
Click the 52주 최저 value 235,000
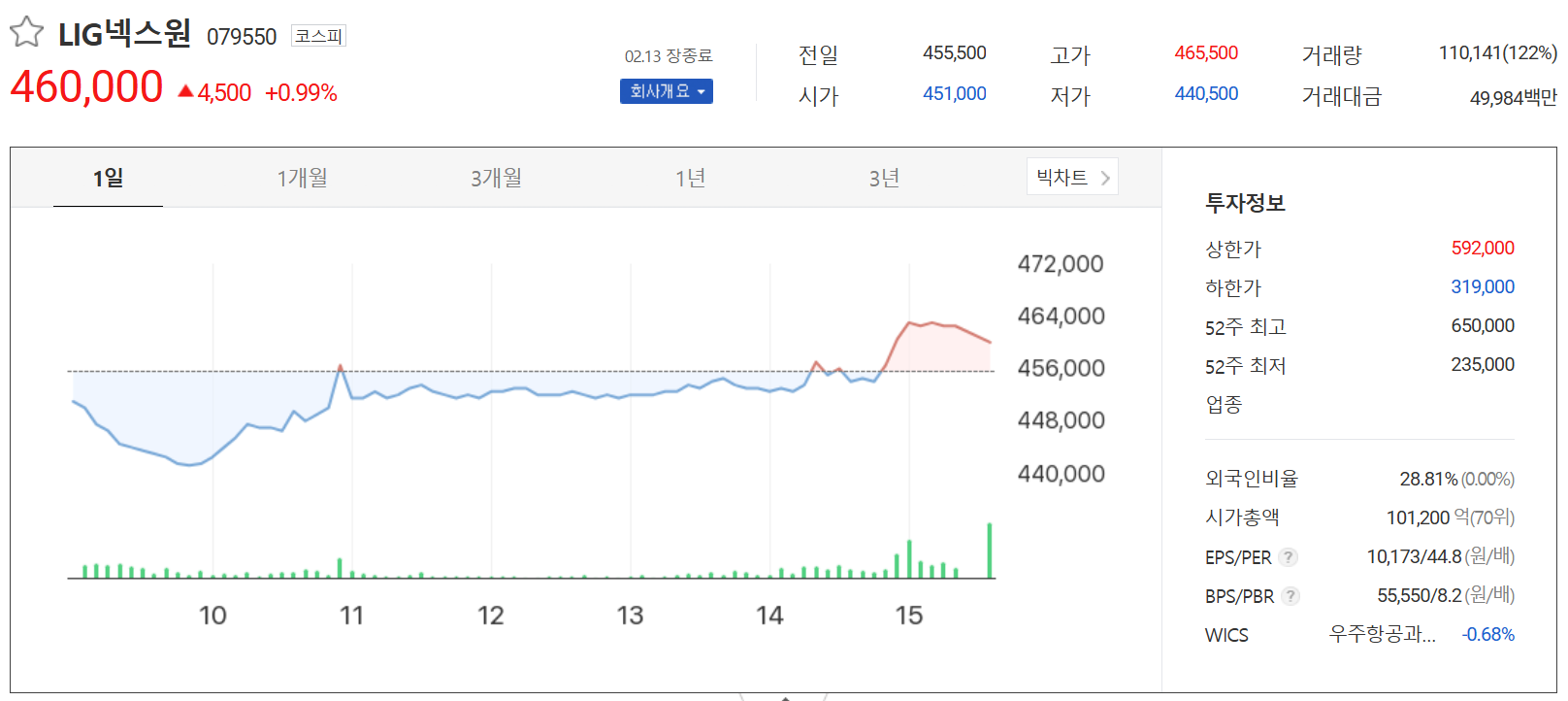click(x=1483, y=365)
